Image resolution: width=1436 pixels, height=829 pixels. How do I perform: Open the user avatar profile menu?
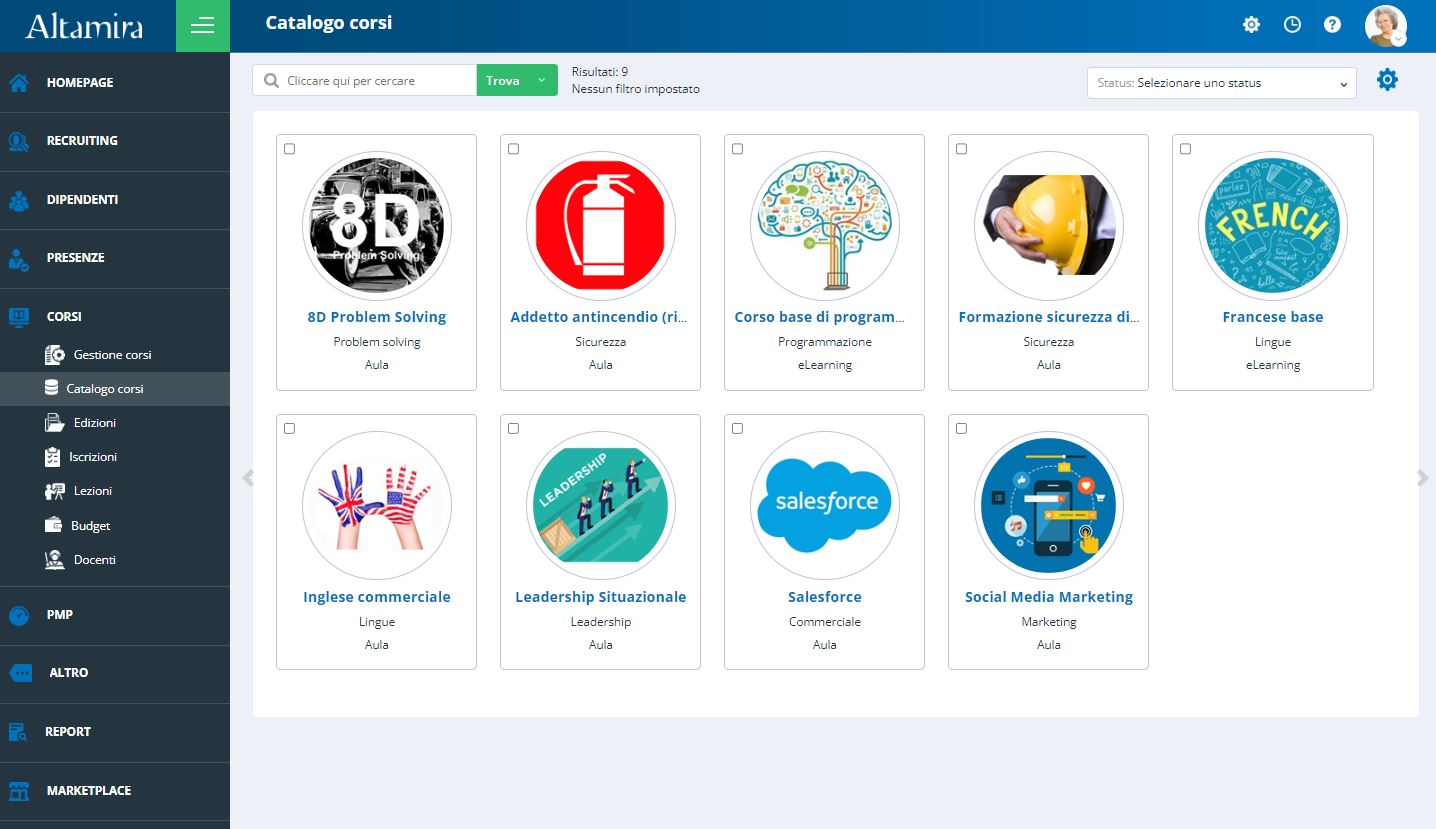click(1386, 26)
